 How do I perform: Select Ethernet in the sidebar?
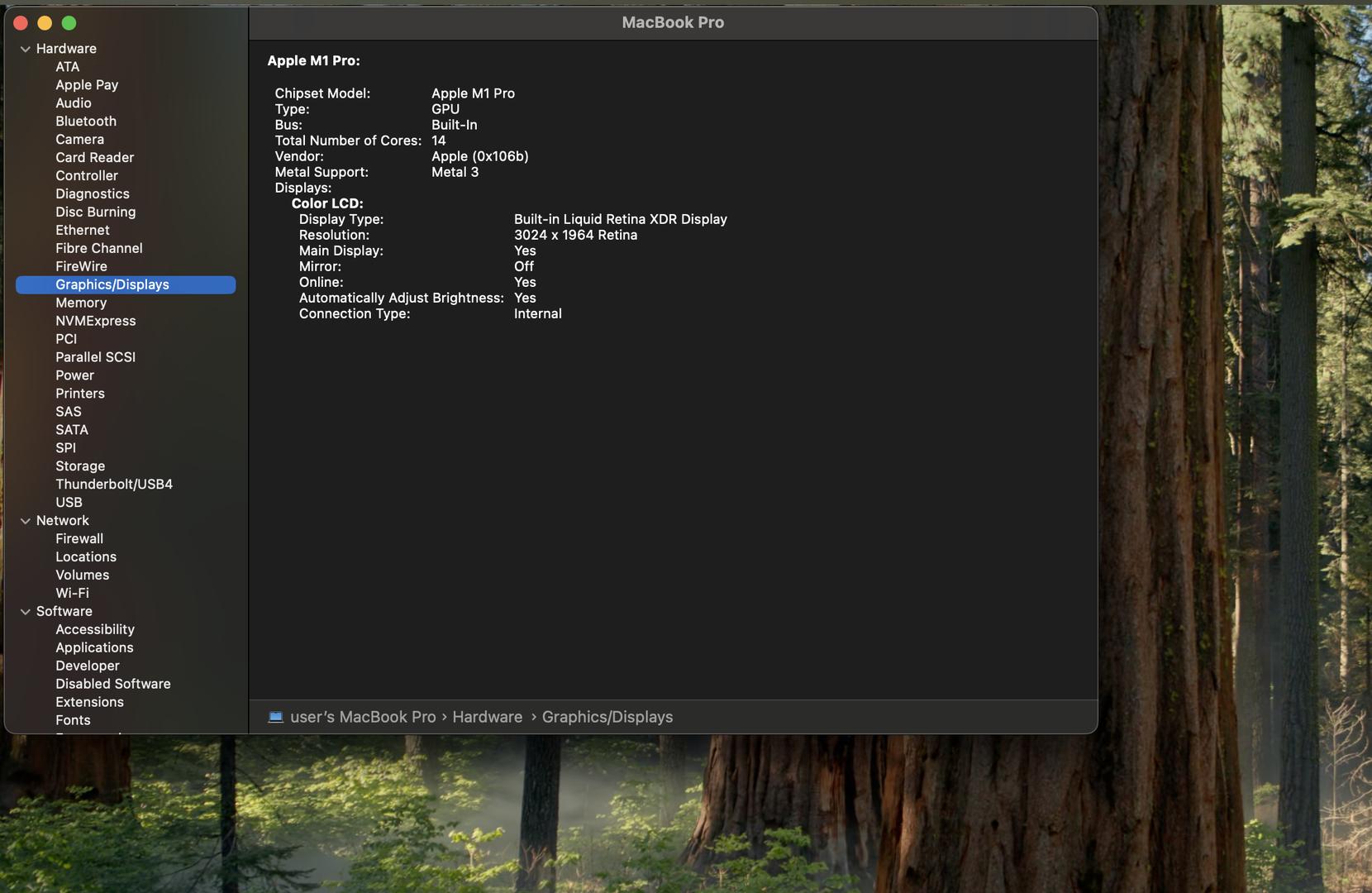click(83, 231)
